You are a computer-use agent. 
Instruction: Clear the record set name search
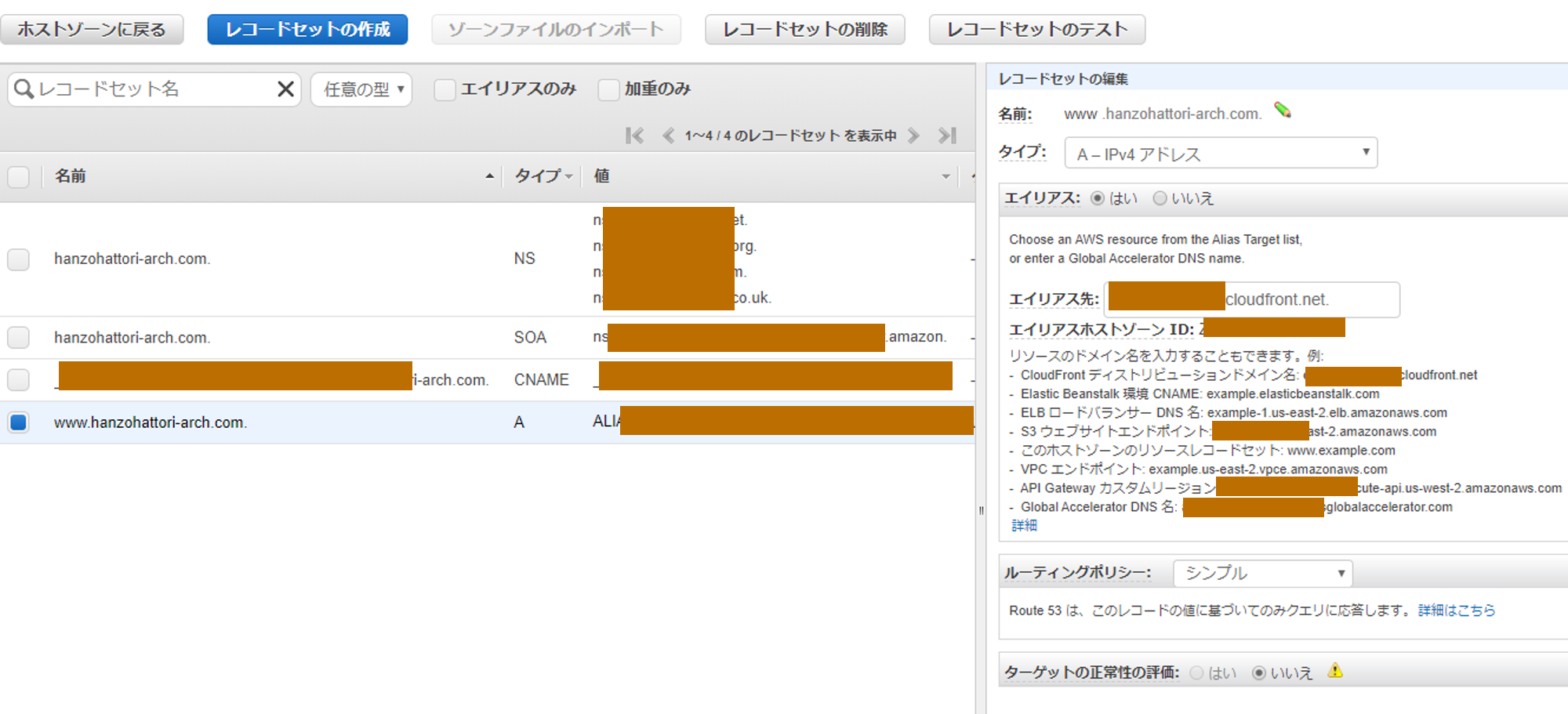pyautogui.click(x=286, y=89)
